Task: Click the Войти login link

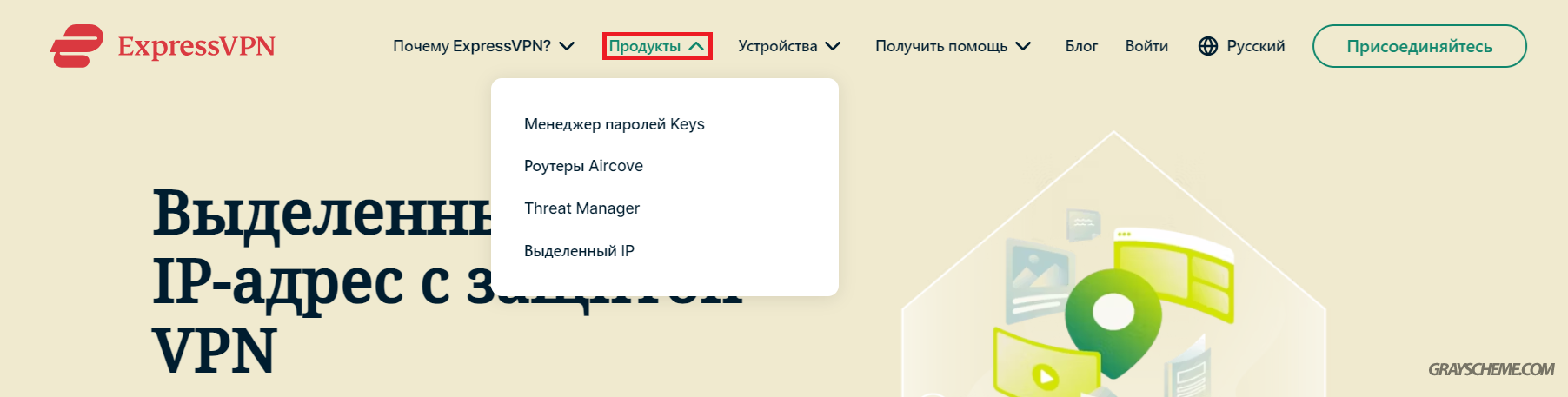Action: coord(1146,46)
